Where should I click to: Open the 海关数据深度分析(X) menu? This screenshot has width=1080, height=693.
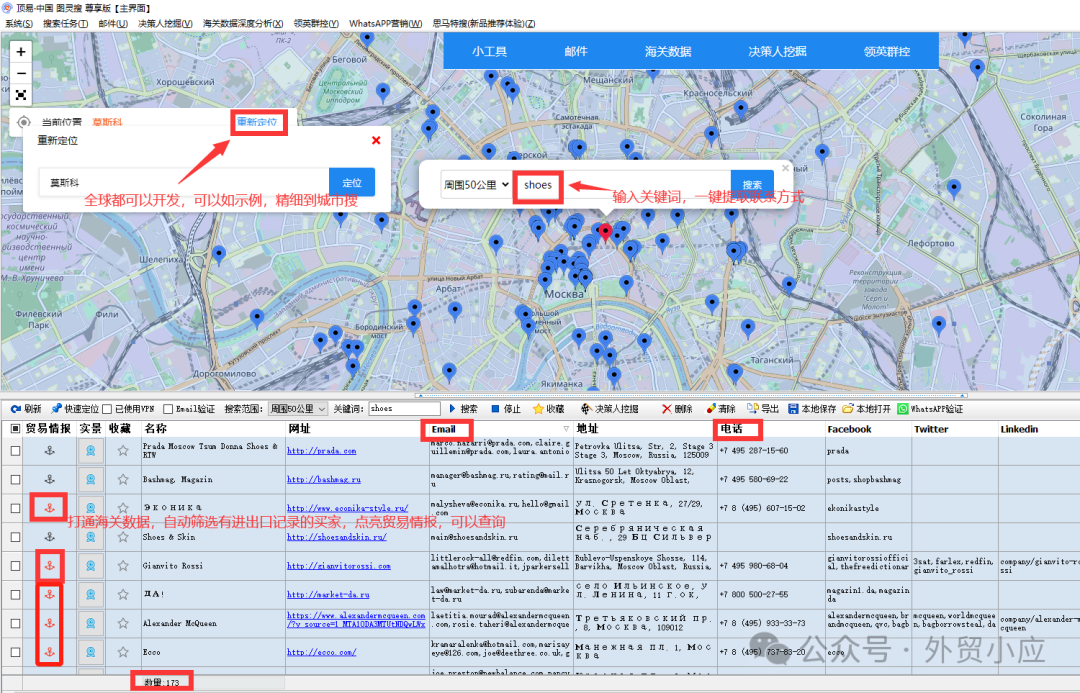click(x=243, y=23)
